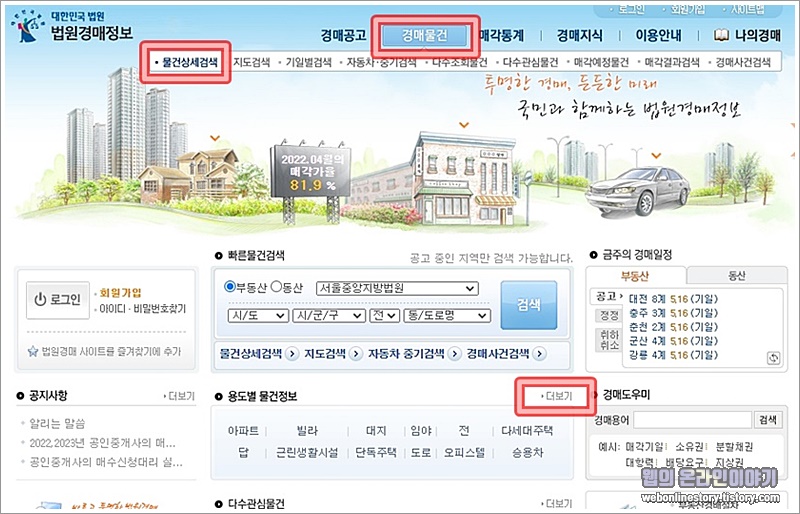
Task: Open 군산 4계 5.16 schedule entry
Action: tap(673, 340)
